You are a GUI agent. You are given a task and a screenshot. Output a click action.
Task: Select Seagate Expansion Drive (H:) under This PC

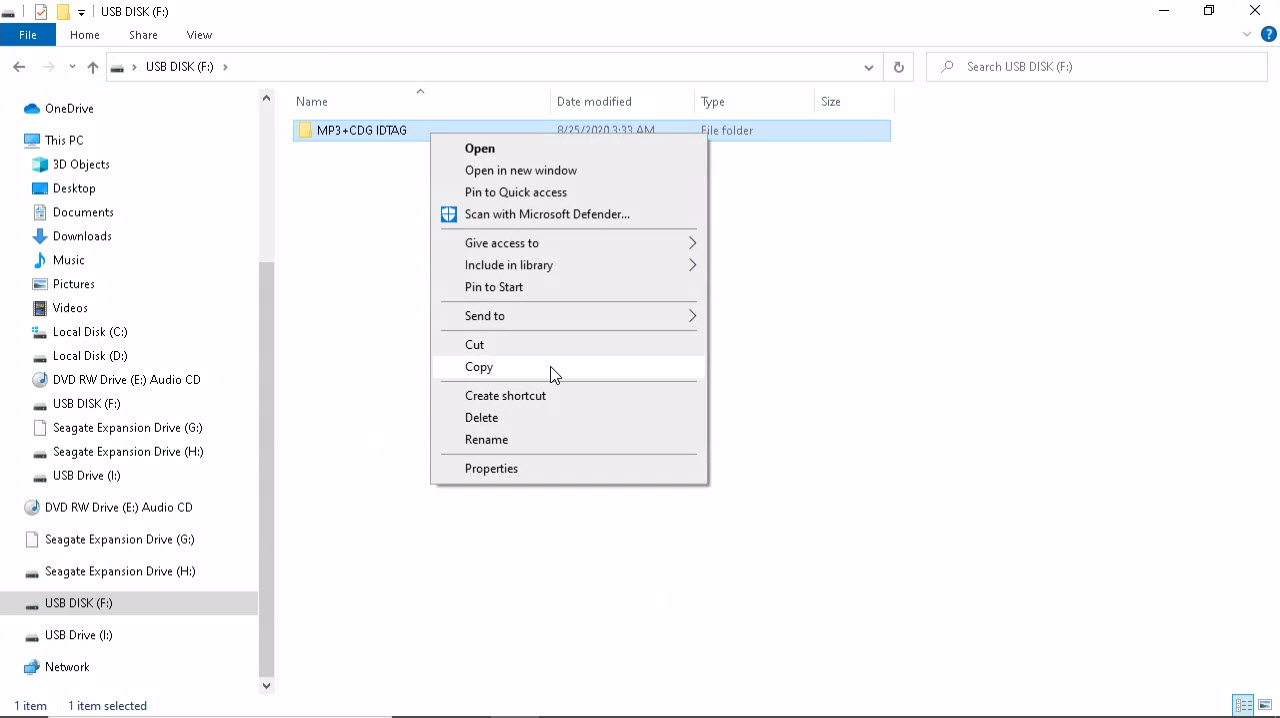128,452
